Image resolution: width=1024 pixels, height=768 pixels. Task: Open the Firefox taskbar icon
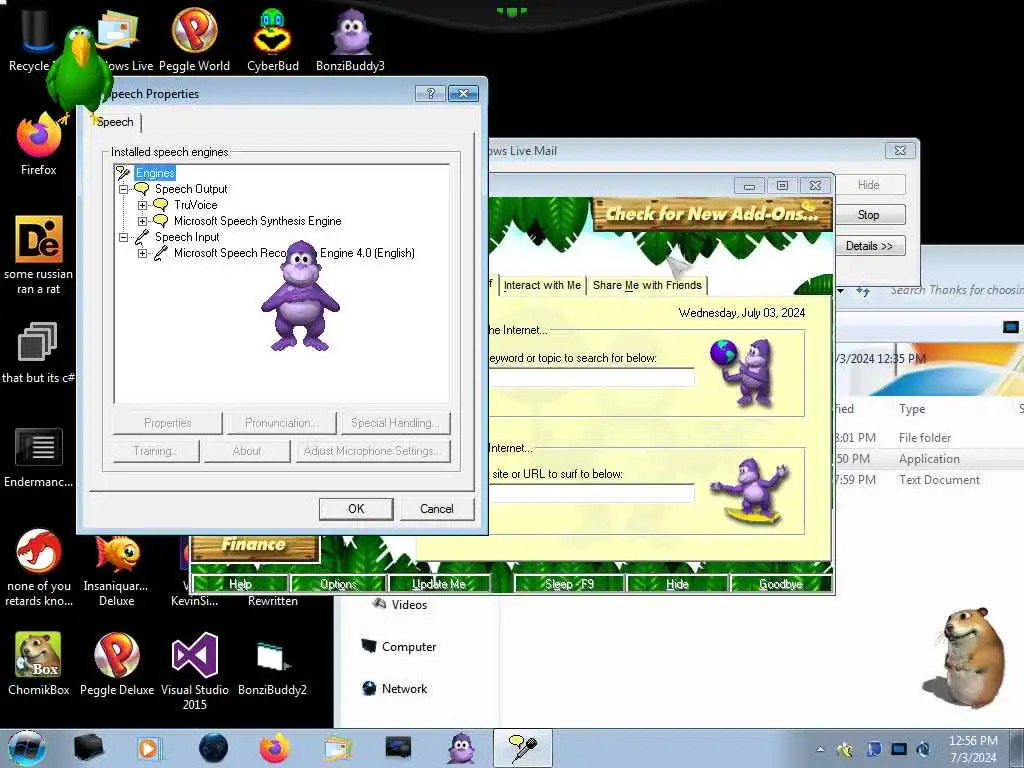click(x=274, y=748)
